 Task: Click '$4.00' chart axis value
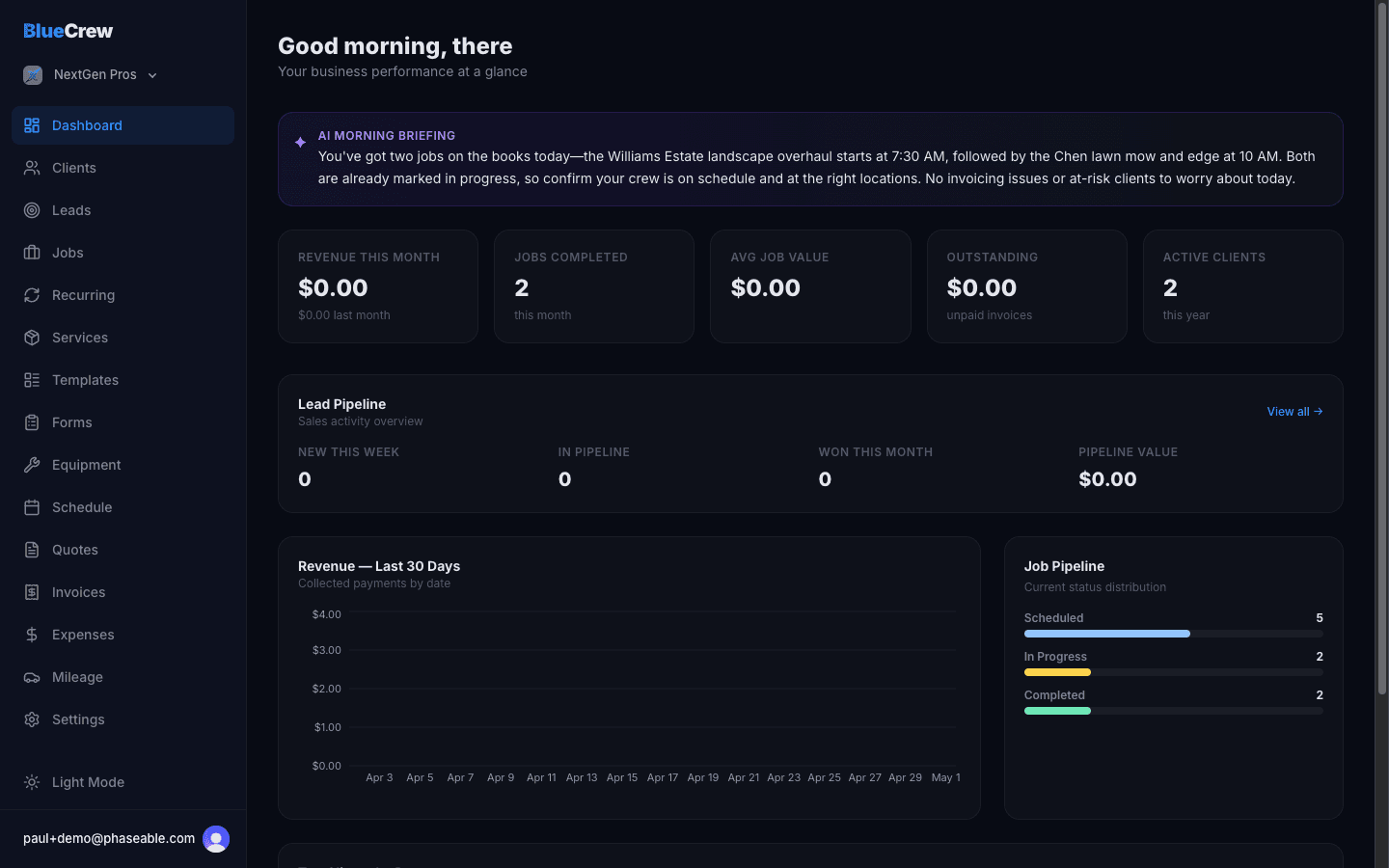[327, 614]
